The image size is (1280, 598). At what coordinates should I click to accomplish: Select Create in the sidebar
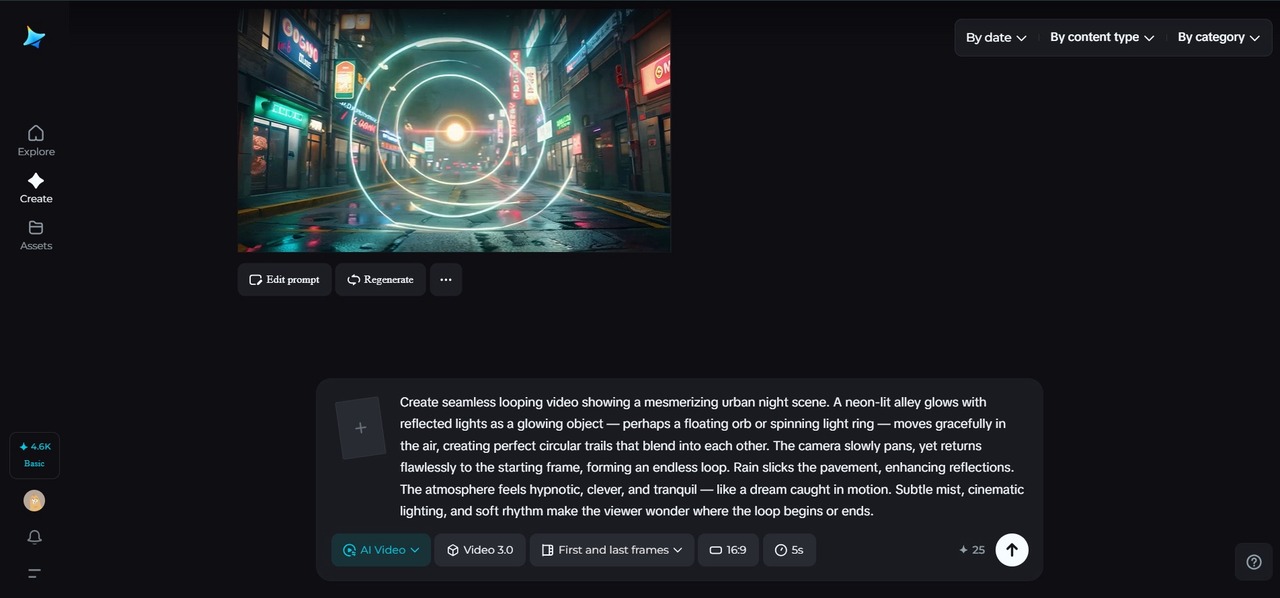(x=35, y=188)
